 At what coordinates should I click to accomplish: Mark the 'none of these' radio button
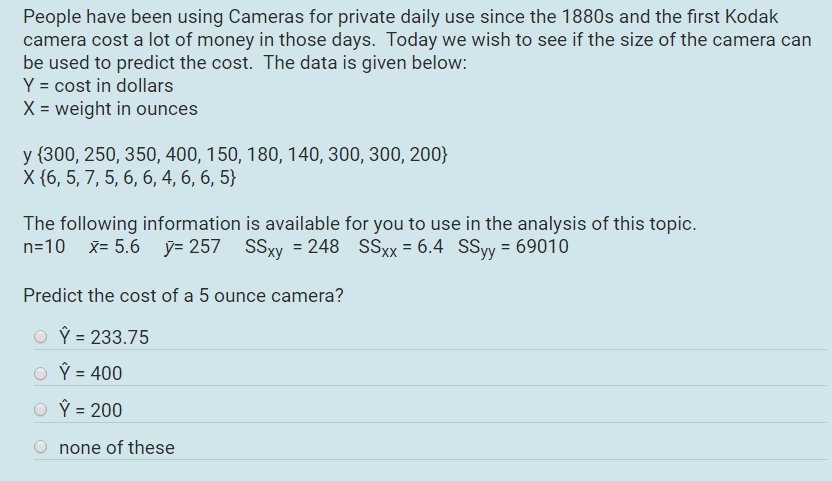coord(40,447)
